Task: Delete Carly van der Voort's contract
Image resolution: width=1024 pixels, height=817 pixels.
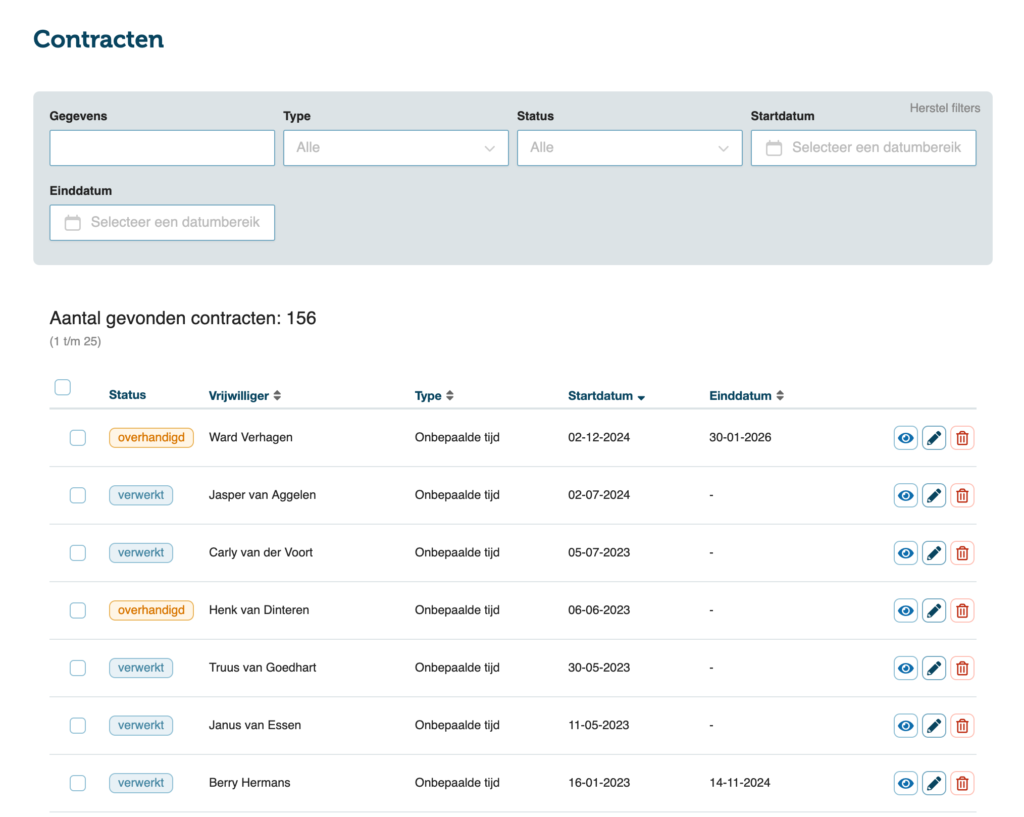Action: tap(962, 553)
